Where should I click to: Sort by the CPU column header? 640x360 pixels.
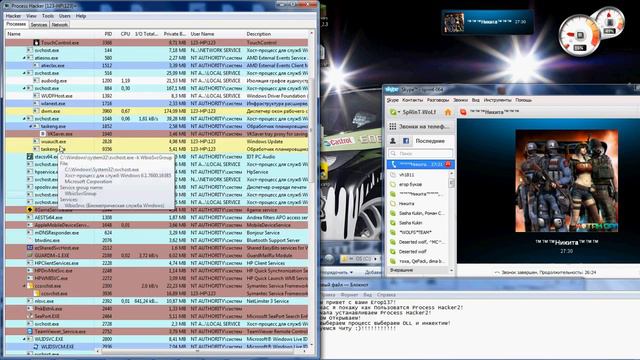point(125,34)
